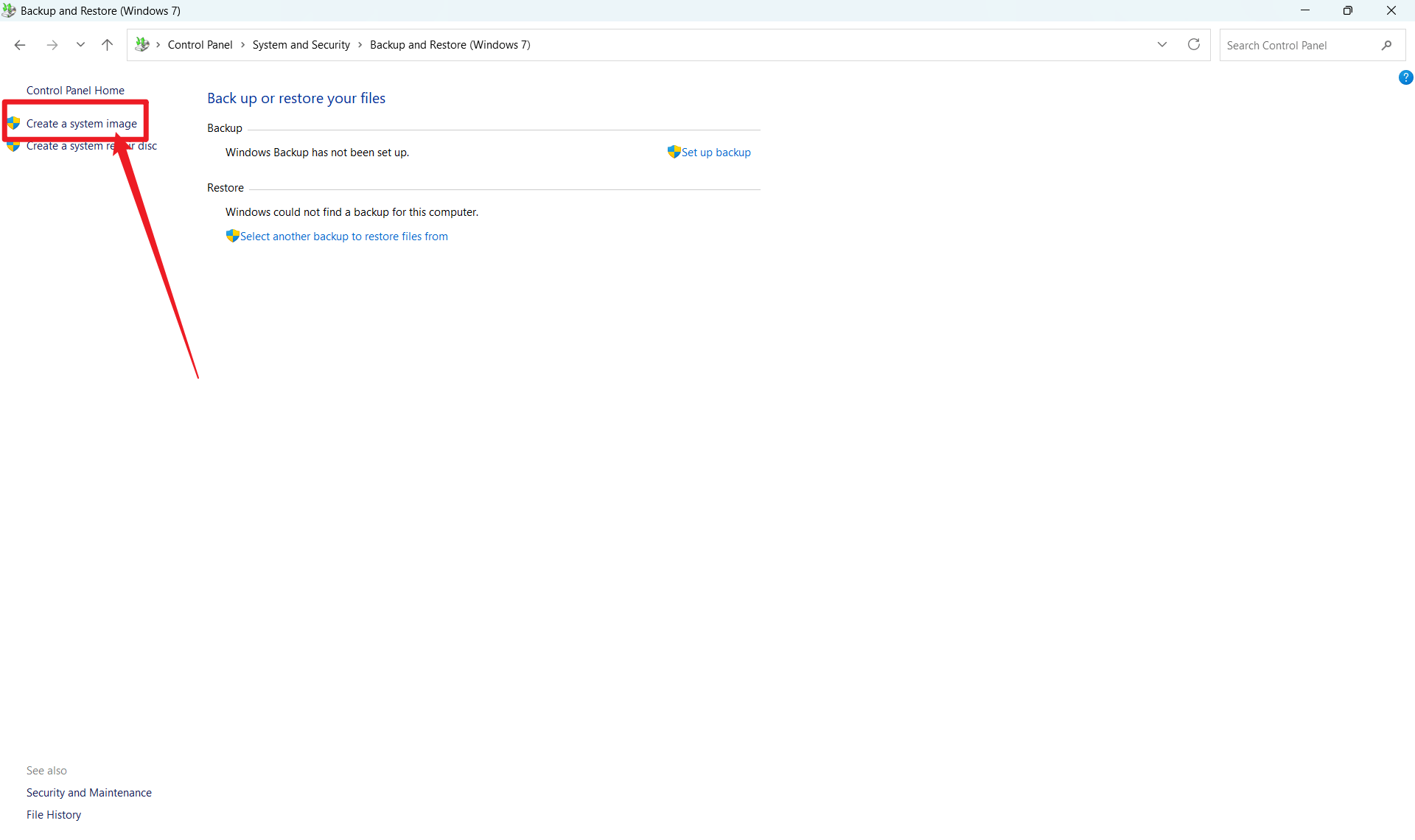This screenshot has height=840, width=1415.
Task: Choose Select another backup to restore files from
Action: click(343, 237)
